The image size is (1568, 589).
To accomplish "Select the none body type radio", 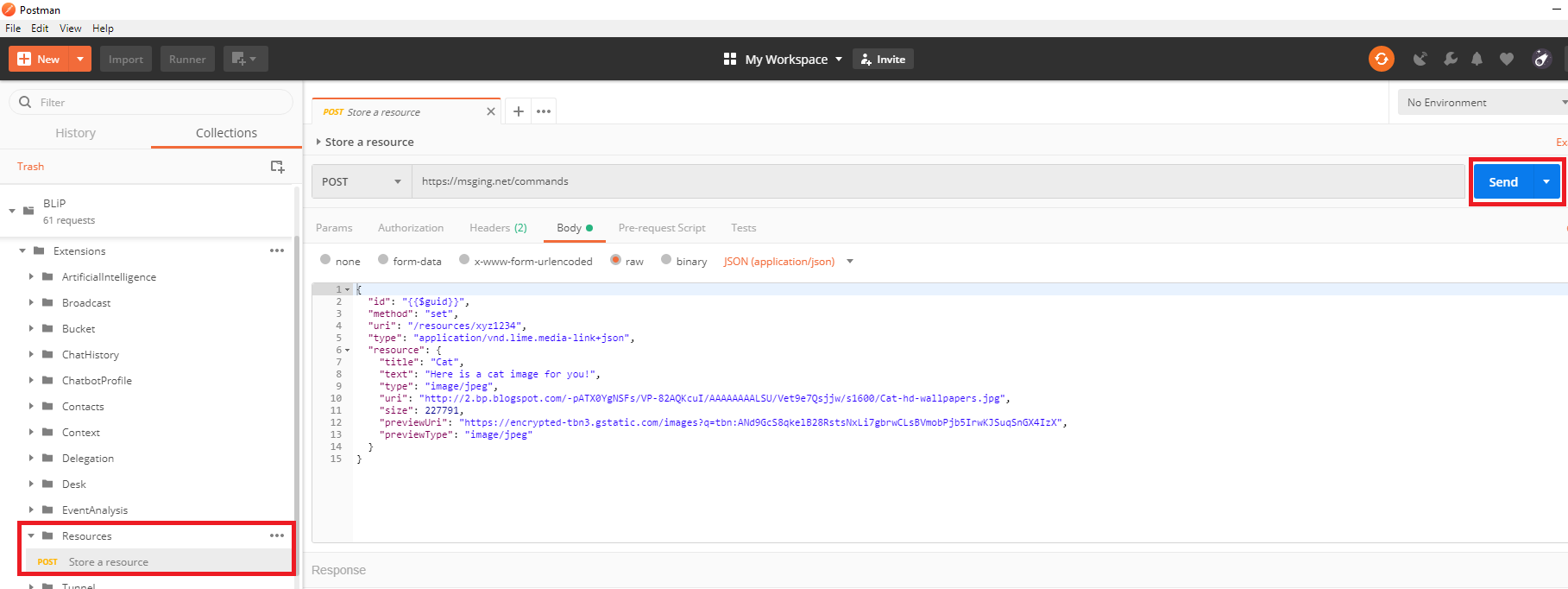I will (325, 259).
